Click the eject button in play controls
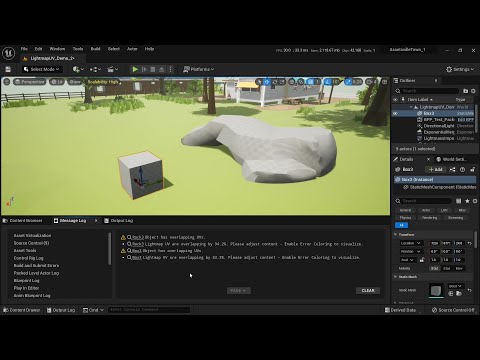 pyautogui.click(x=162, y=69)
